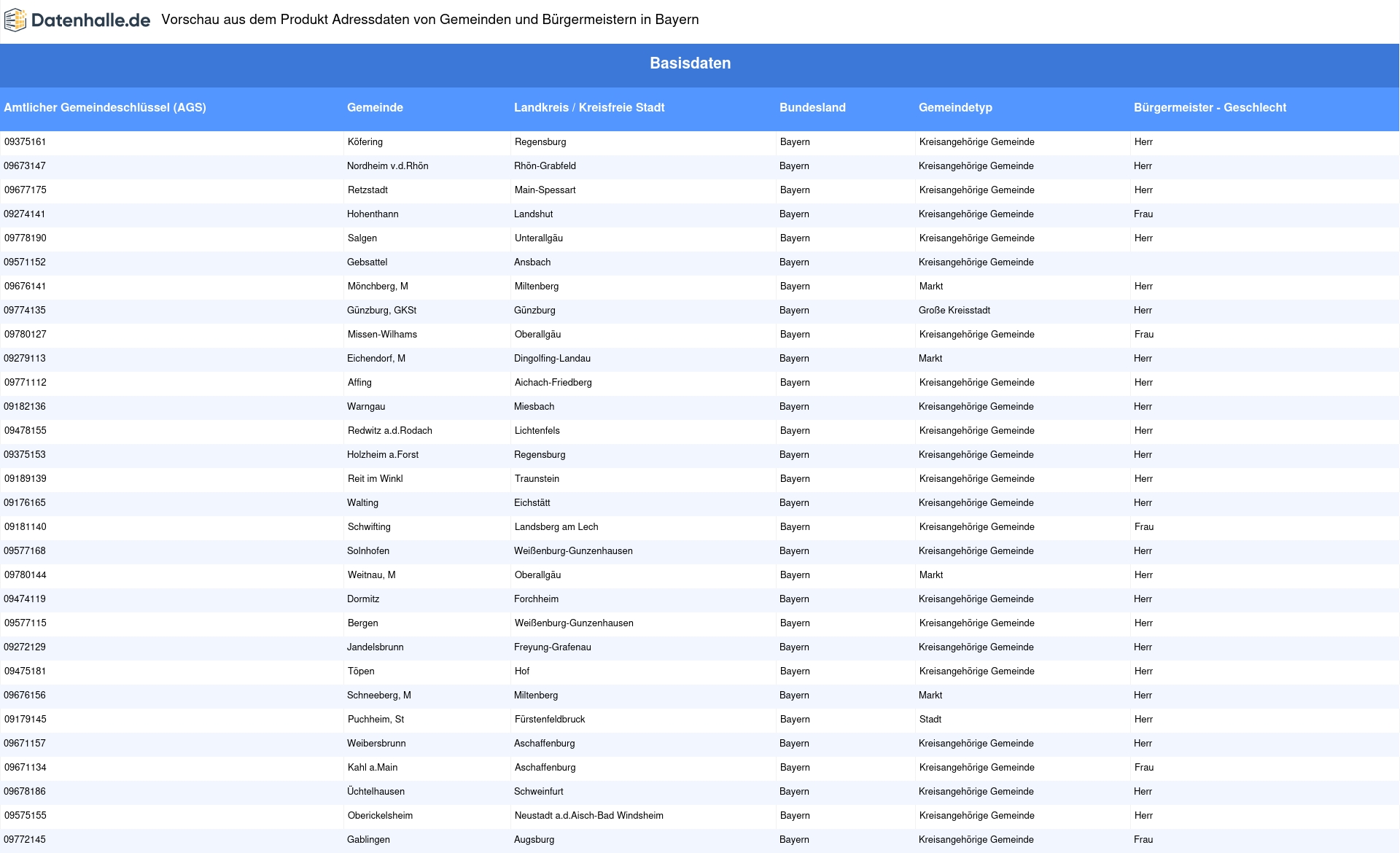
Task: Click the Töpen municipality cell
Action: click(361, 671)
